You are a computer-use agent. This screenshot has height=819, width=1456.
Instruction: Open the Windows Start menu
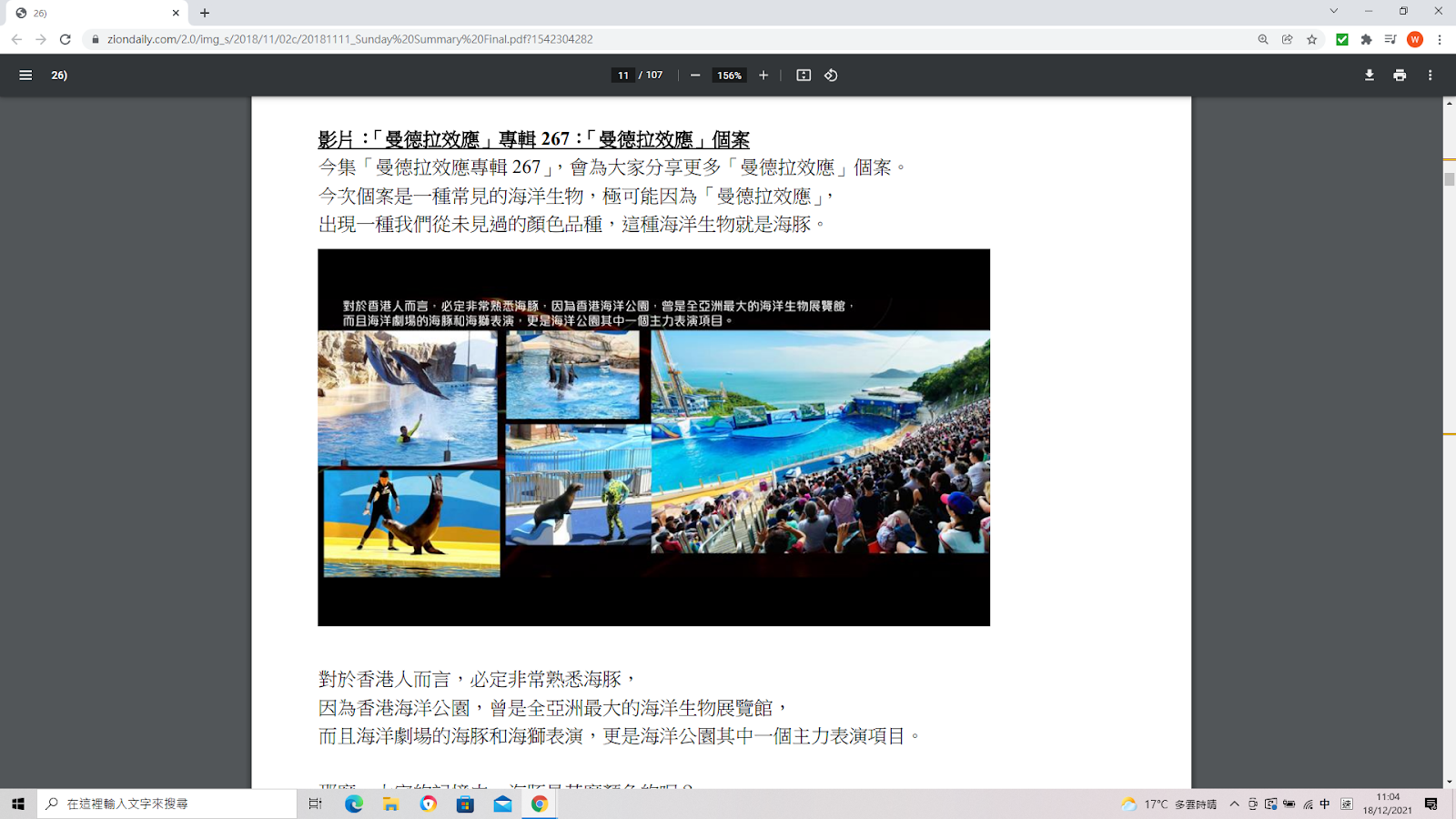[18, 804]
